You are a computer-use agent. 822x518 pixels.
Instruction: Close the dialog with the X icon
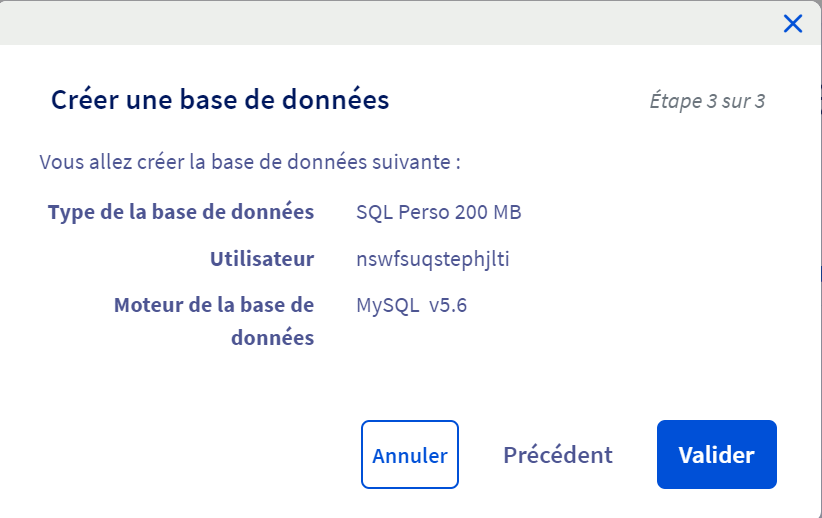(x=793, y=24)
